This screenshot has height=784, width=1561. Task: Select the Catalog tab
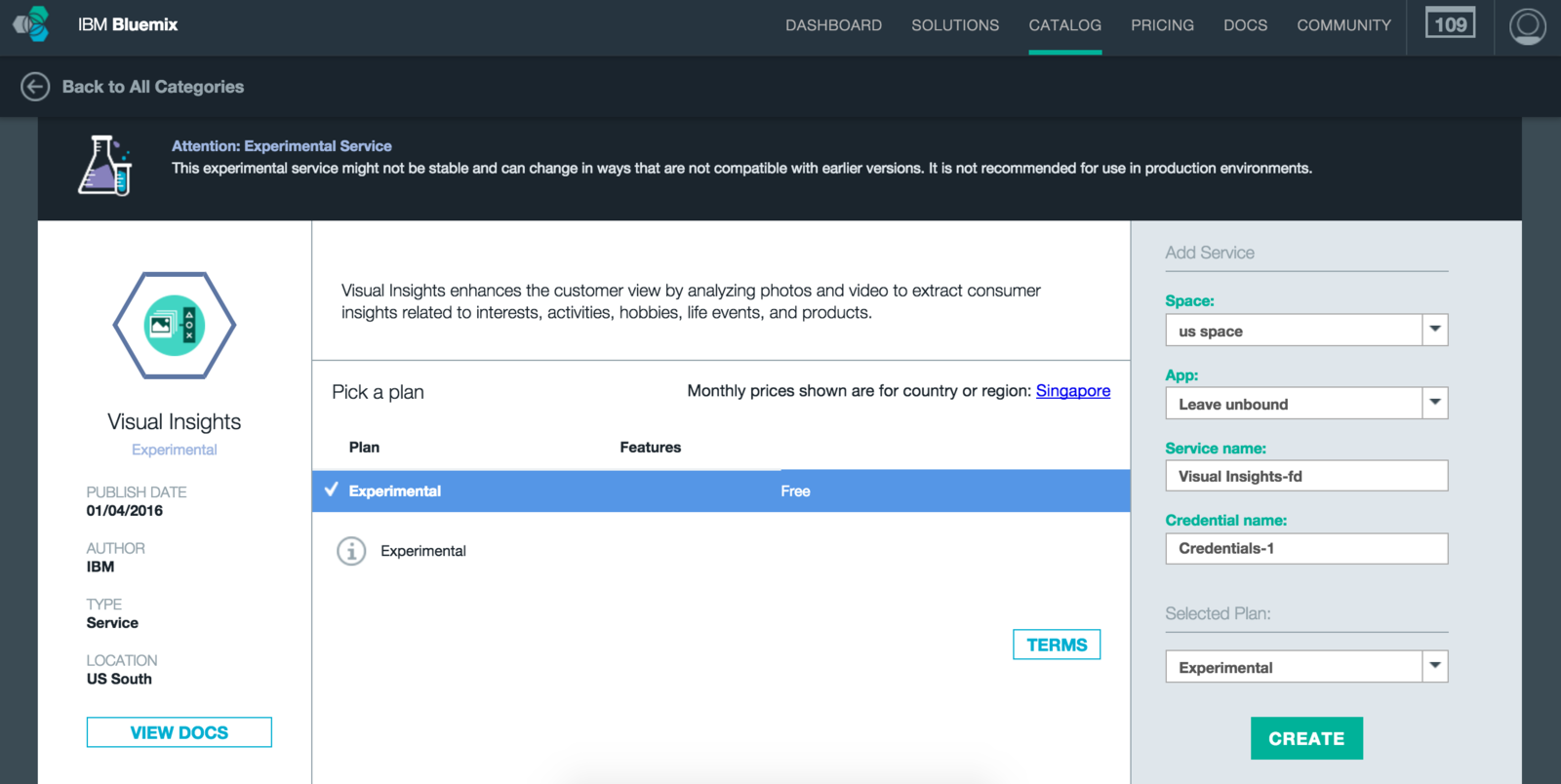(1064, 25)
